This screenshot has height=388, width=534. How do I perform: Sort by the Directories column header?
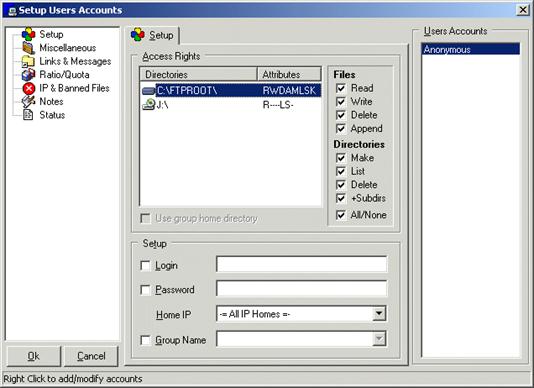pos(198,74)
